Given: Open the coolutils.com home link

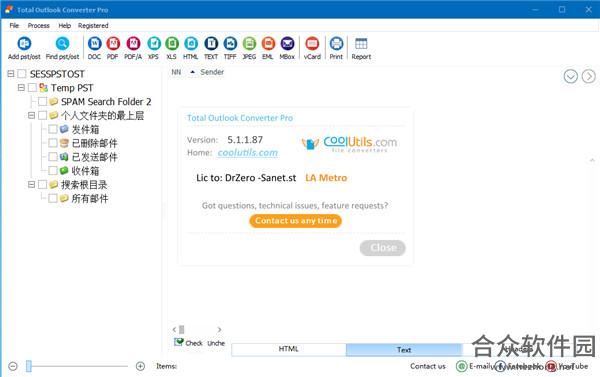Looking at the screenshot, I should tap(248, 153).
